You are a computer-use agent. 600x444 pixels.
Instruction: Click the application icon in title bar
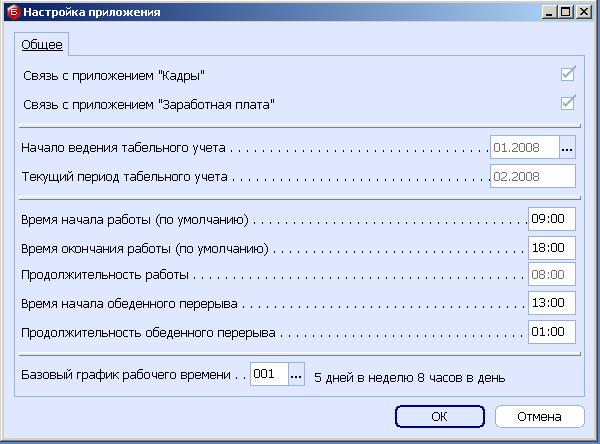point(11,11)
